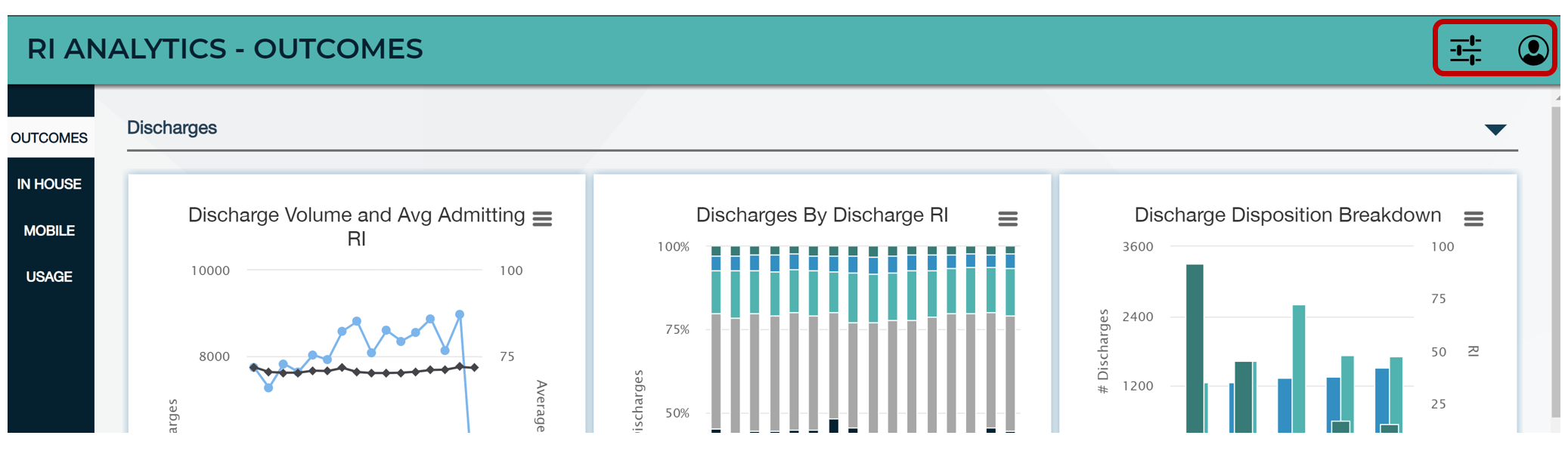Select the MOBILE sidebar tab
Image resolution: width=1568 pixels, height=460 pixels.
click(x=49, y=230)
